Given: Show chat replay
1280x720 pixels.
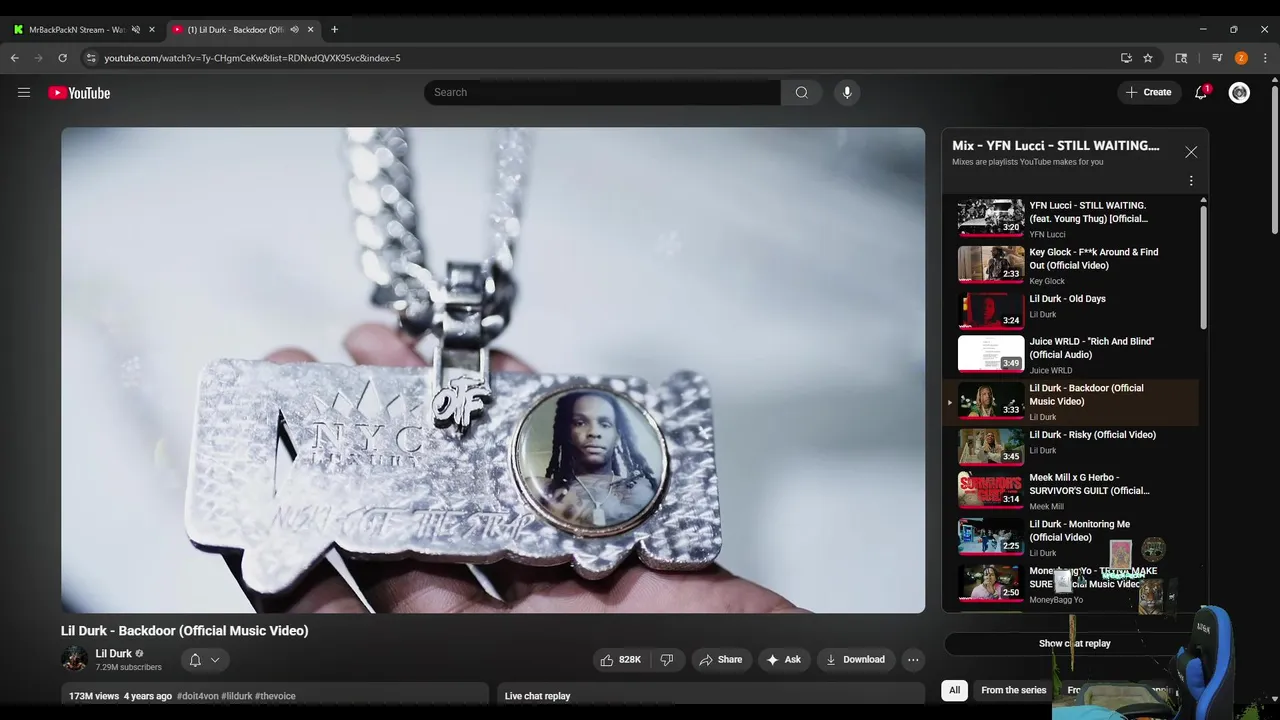Looking at the screenshot, I should pyautogui.click(x=1074, y=643).
